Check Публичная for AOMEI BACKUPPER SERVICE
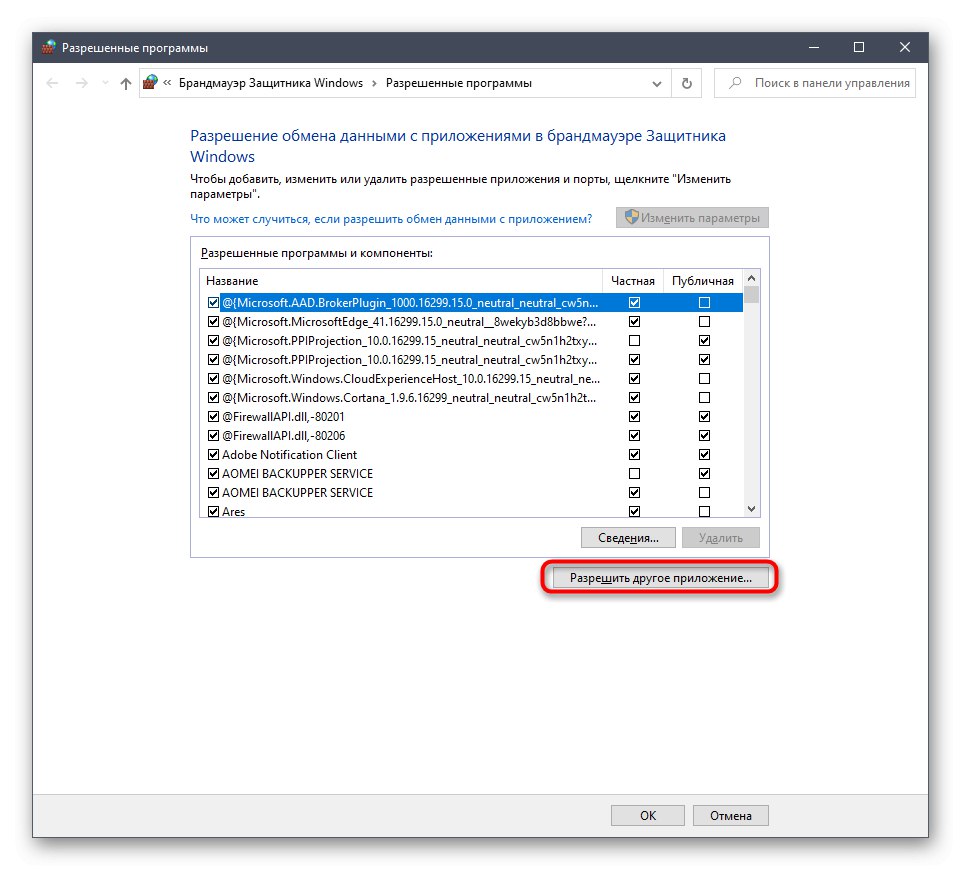Viewport: 961px width, 870px height. pos(705,492)
